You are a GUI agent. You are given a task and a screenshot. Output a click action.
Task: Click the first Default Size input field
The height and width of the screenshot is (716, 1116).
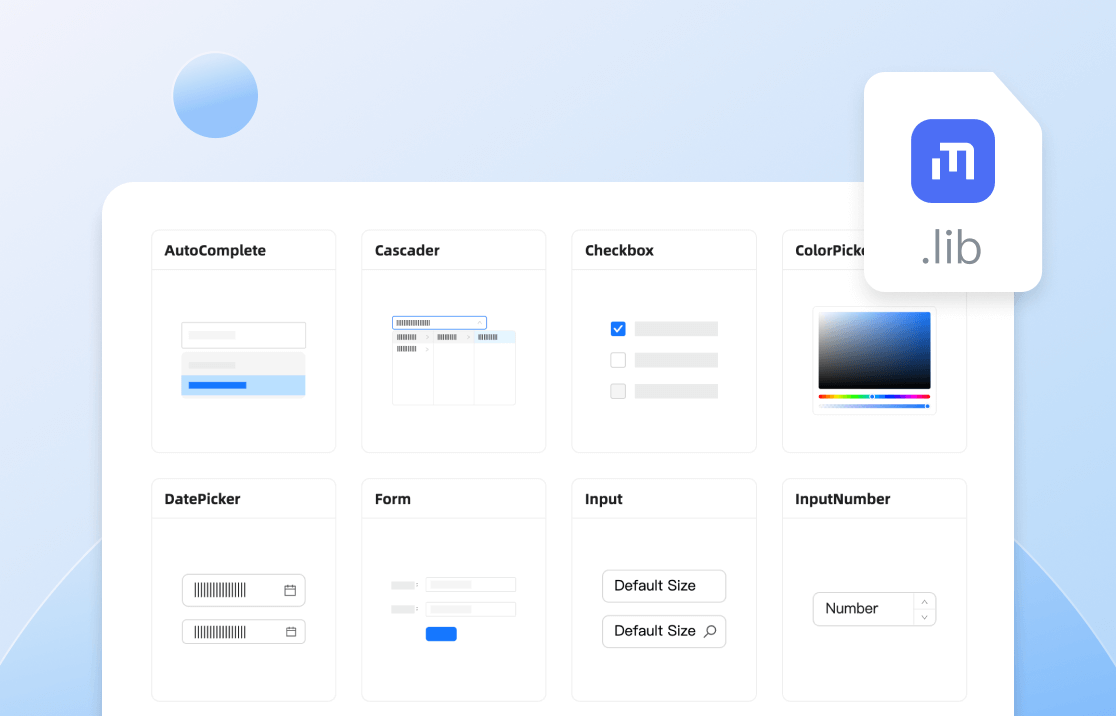pos(663,586)
